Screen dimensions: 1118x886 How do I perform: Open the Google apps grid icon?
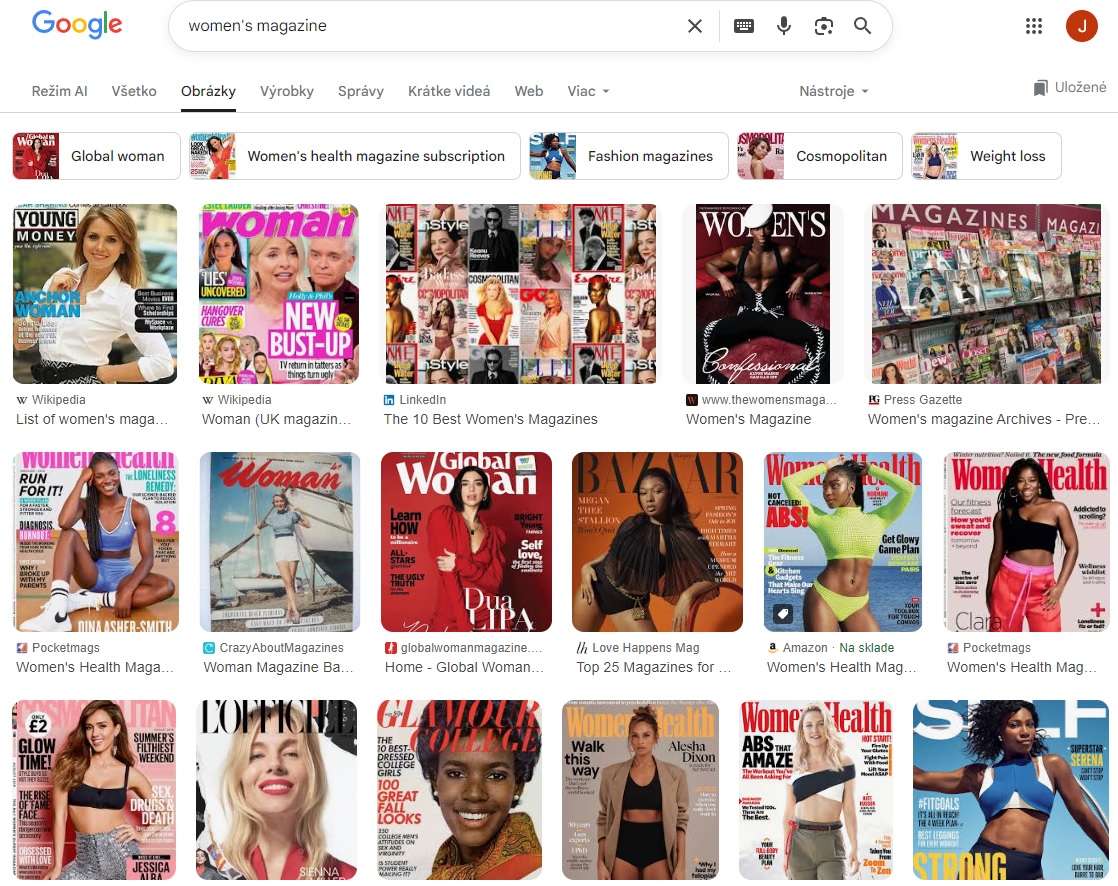1034,26
